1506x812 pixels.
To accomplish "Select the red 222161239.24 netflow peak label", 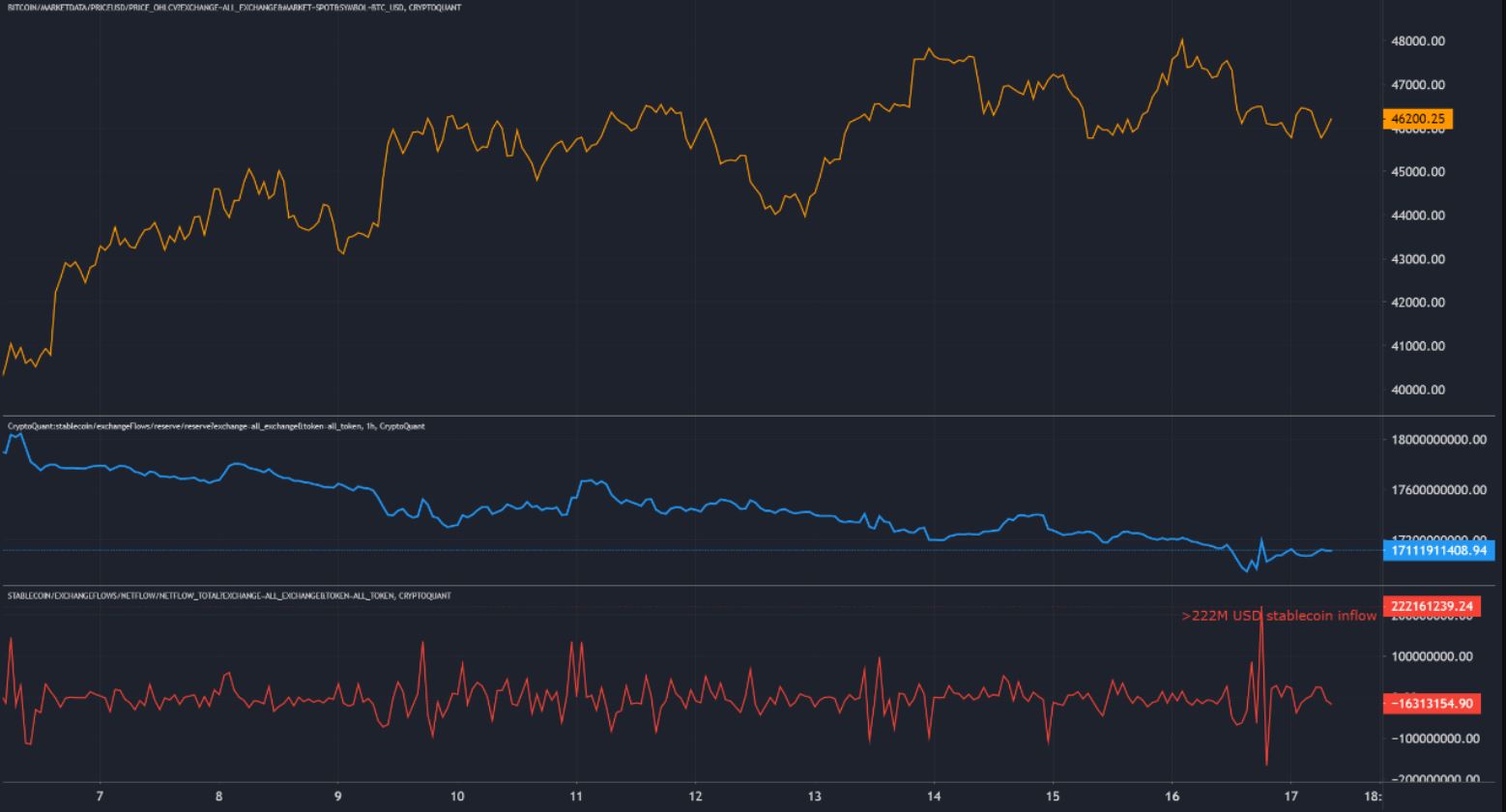I will pyautogui.click(x=1432, y=606).
